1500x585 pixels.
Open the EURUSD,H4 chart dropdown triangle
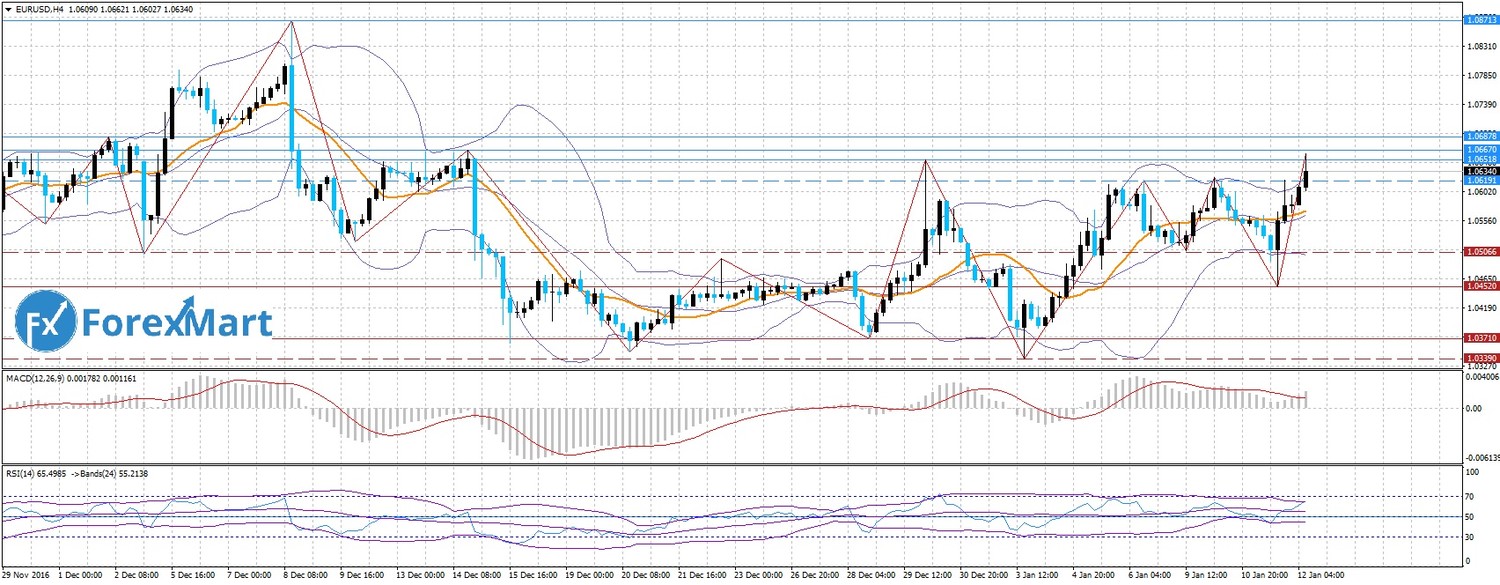pos(8,8)
